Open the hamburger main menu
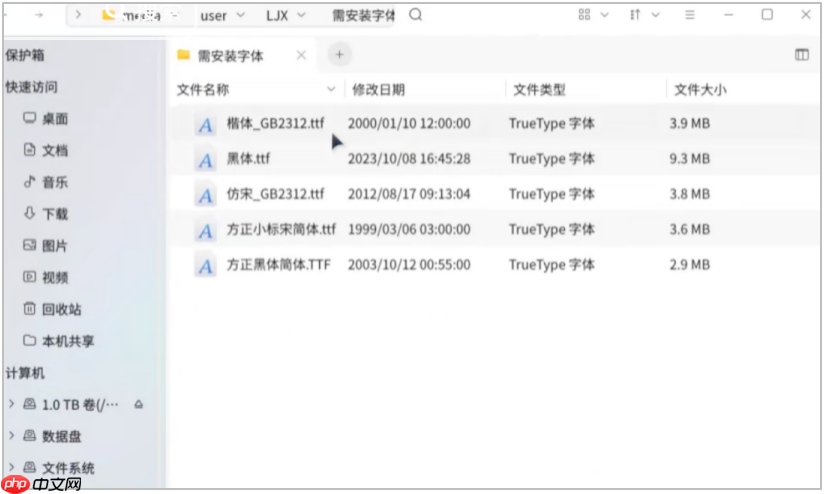Screen dimensions: 826x494 pos(690,15)
